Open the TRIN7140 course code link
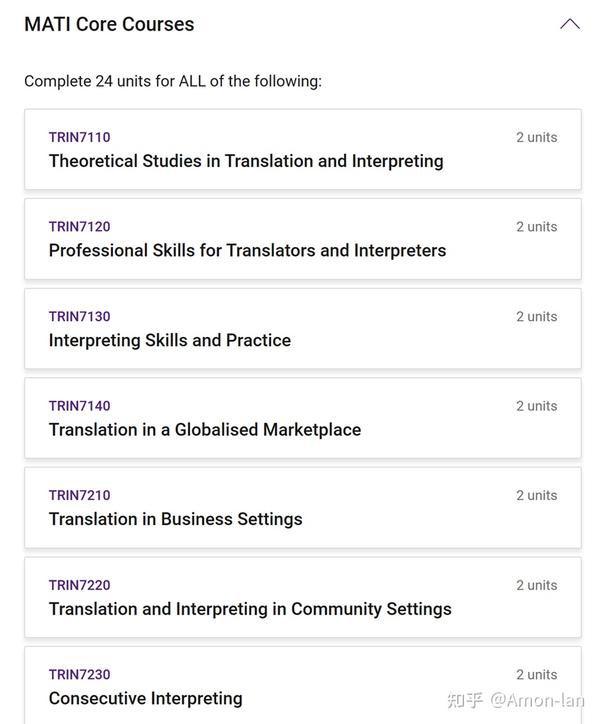The height and width of the screenshot is (724, 600). tap(79, 406)
